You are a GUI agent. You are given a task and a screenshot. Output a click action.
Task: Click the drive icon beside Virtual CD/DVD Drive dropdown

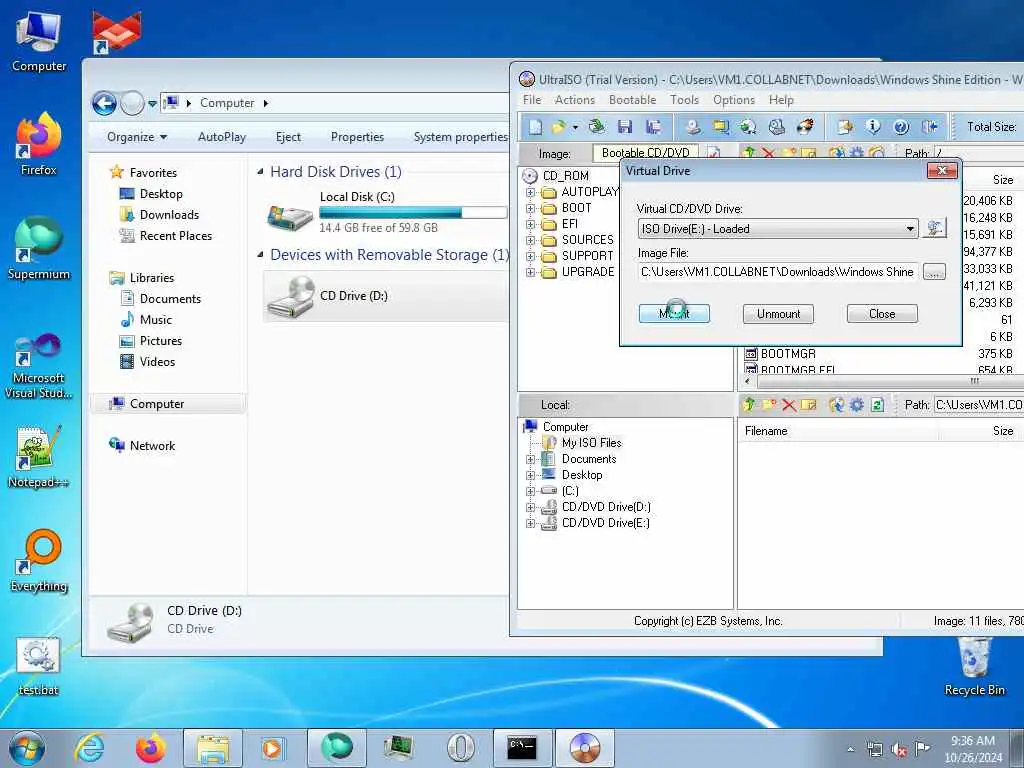pyautogui.click(x=935, y=228)
